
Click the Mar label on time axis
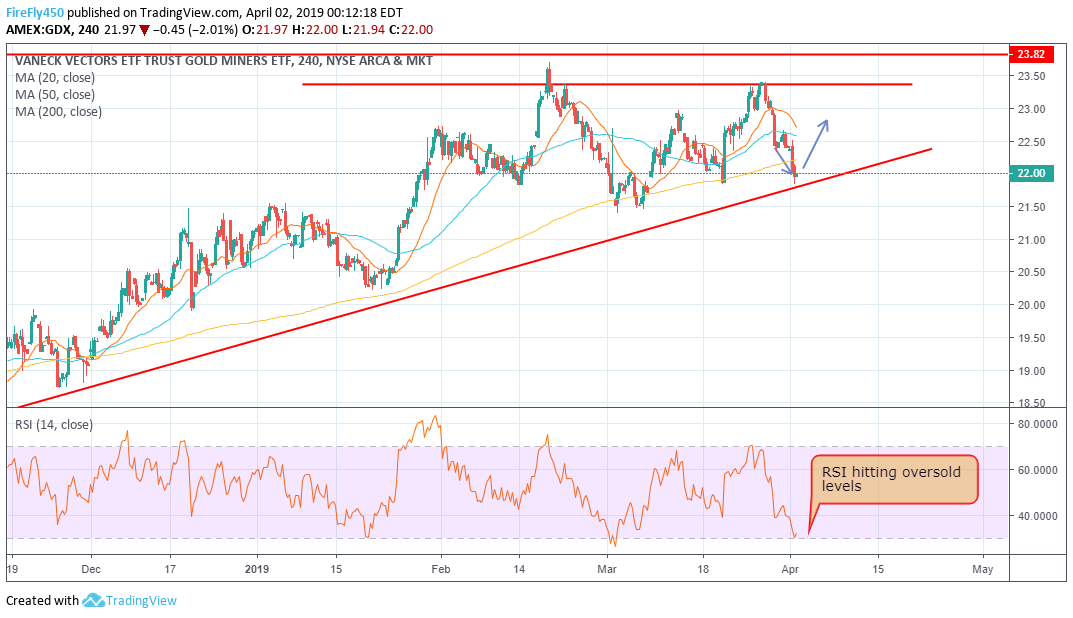pos(607,569)
